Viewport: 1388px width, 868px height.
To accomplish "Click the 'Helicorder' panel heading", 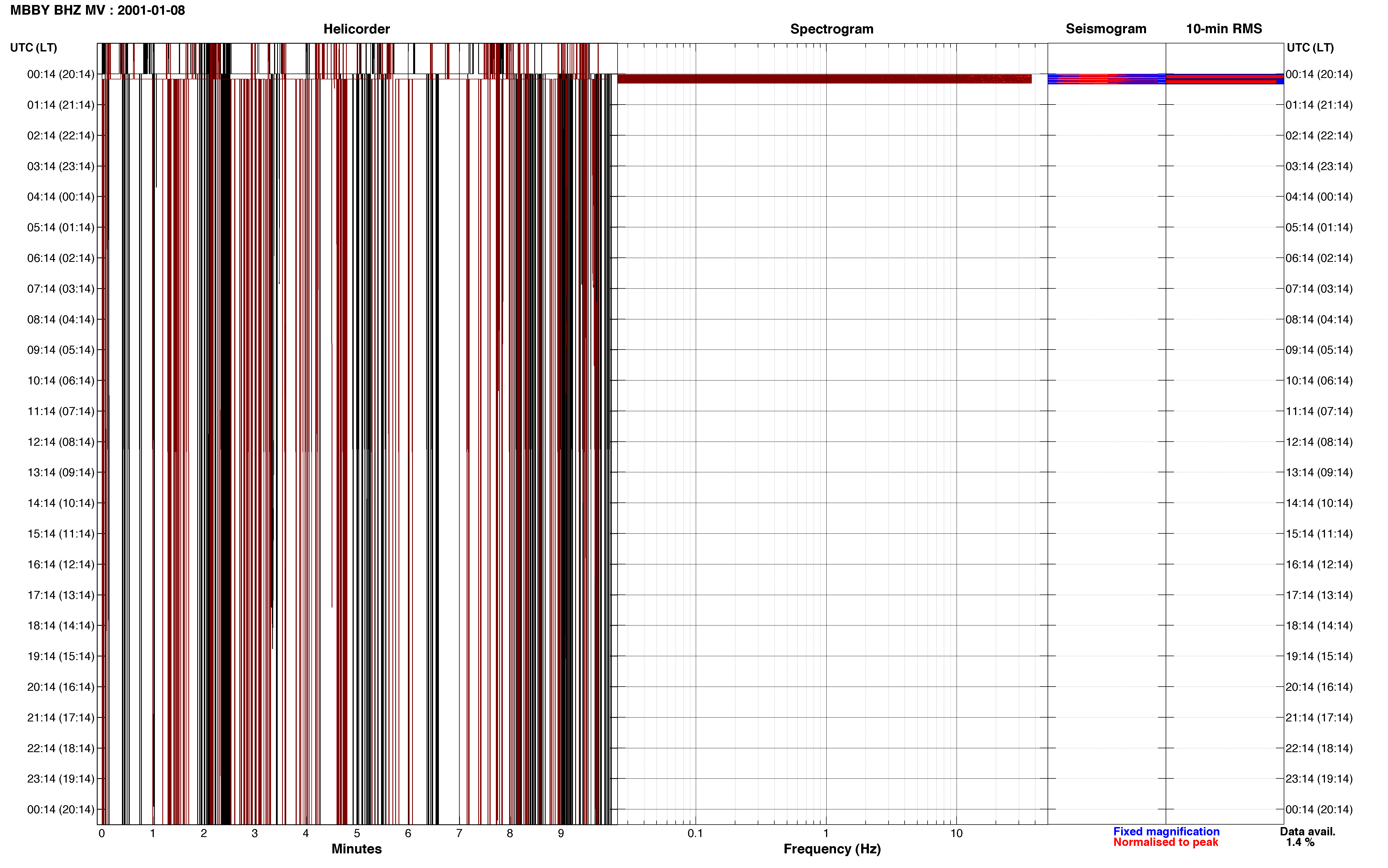I will point(356,29).
